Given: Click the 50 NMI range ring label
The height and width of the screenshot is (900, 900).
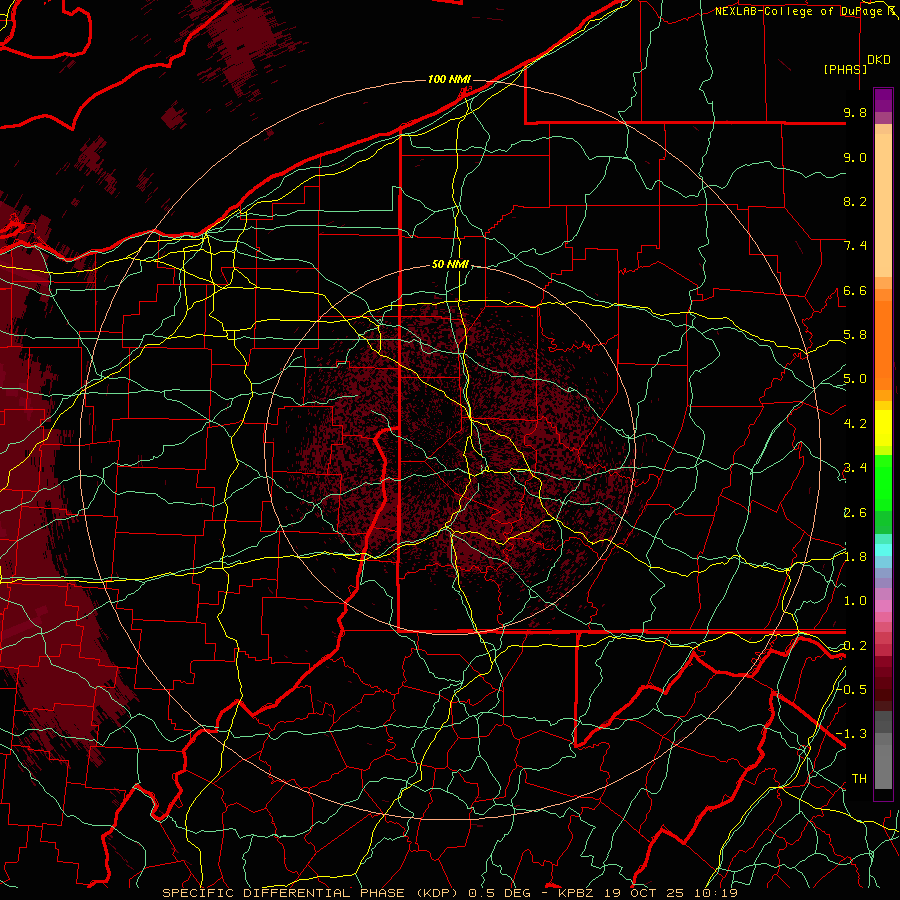Looking at the screenshot, I should (450, 264).
